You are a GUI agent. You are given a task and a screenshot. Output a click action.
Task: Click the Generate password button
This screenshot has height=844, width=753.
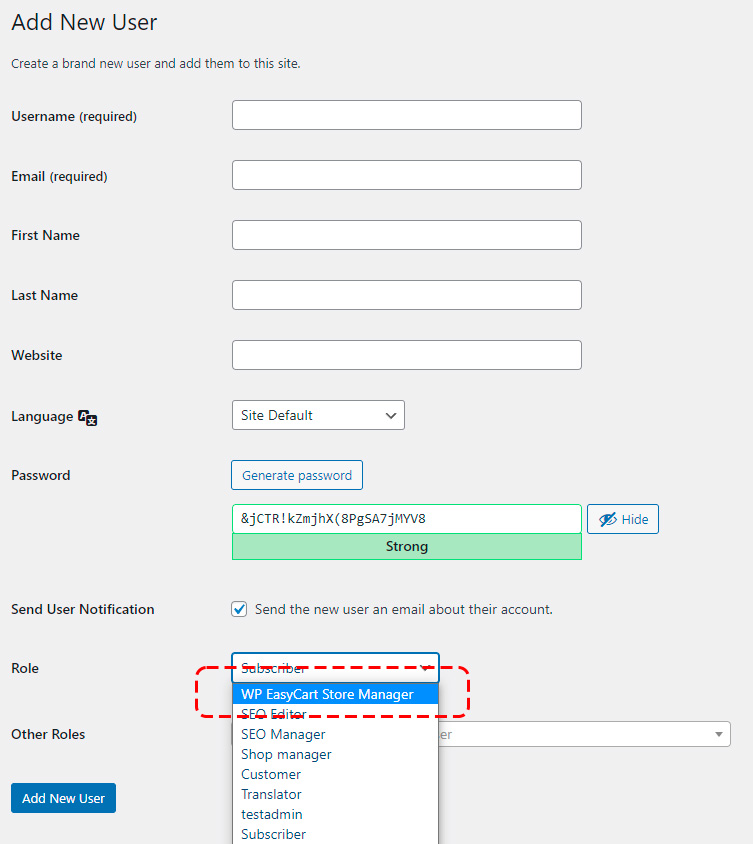point(297,475)
